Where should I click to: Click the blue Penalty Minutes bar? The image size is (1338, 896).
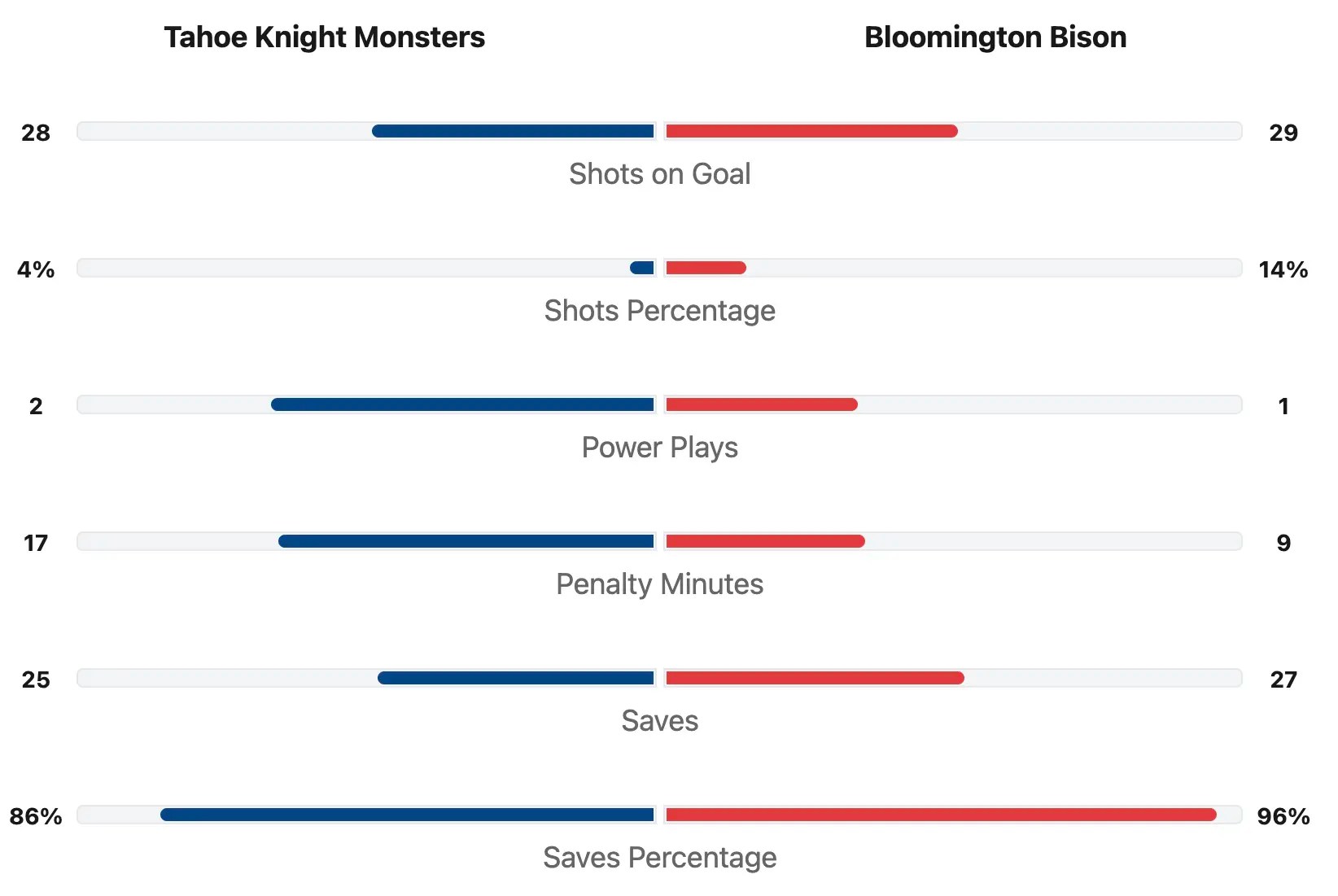click(466, 541)
